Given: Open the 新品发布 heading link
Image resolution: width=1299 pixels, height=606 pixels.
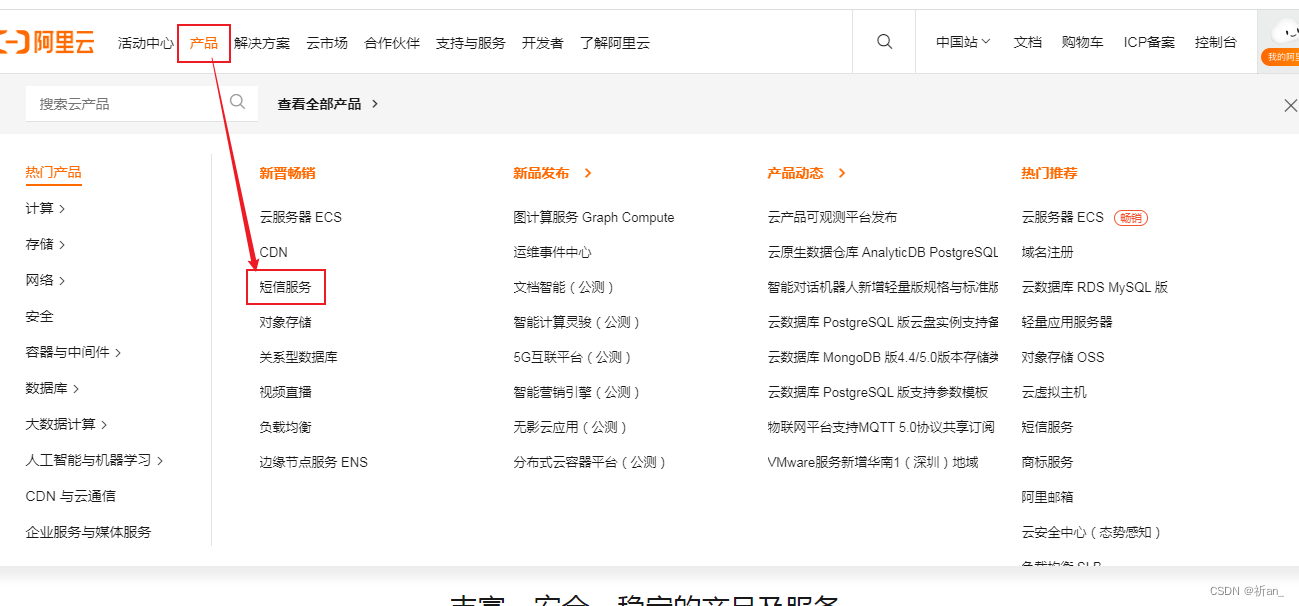Looking at the screenshot, I should coord(552,173).
